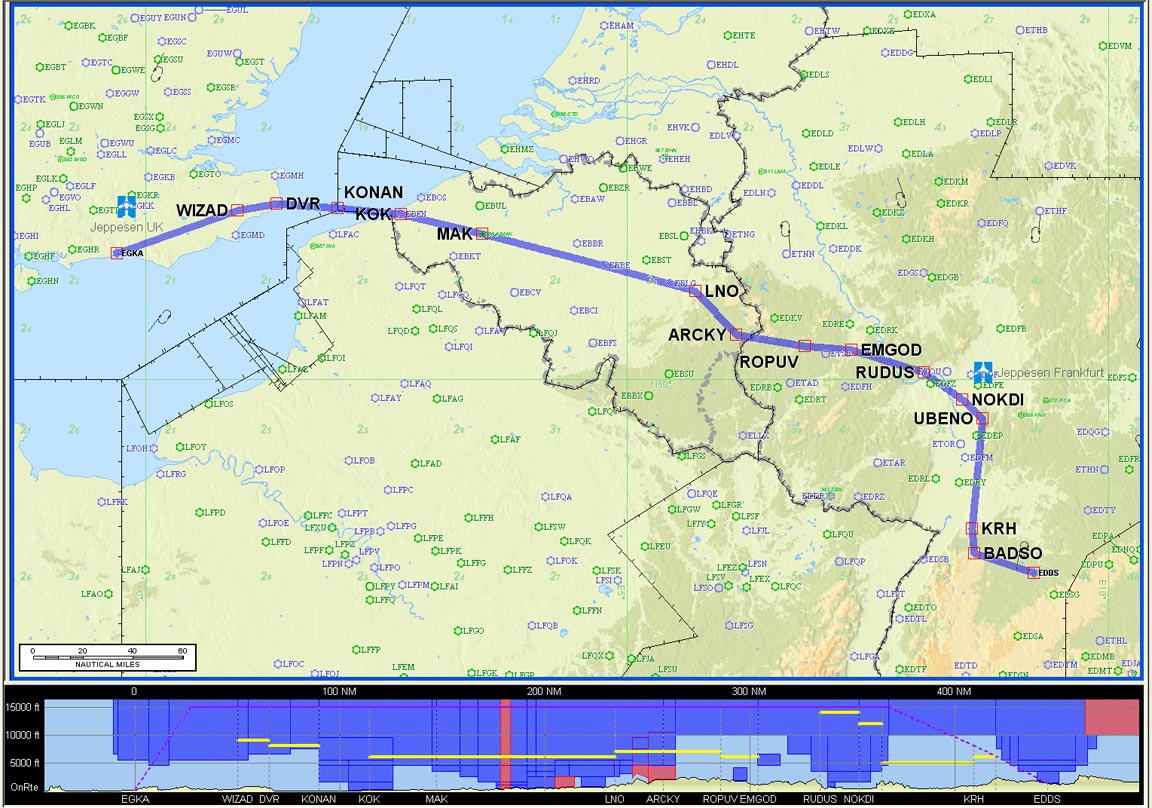Select the EGLL airport symbol
The height and width of the screenshot is (808, 1152).
[x=101, y=155]
